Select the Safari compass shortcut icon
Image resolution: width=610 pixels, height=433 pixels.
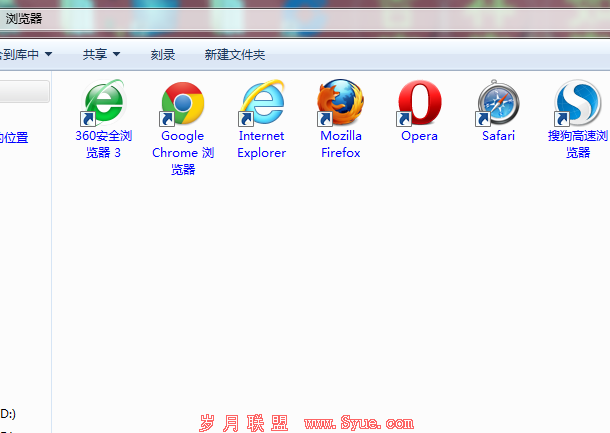coord(498,103)
